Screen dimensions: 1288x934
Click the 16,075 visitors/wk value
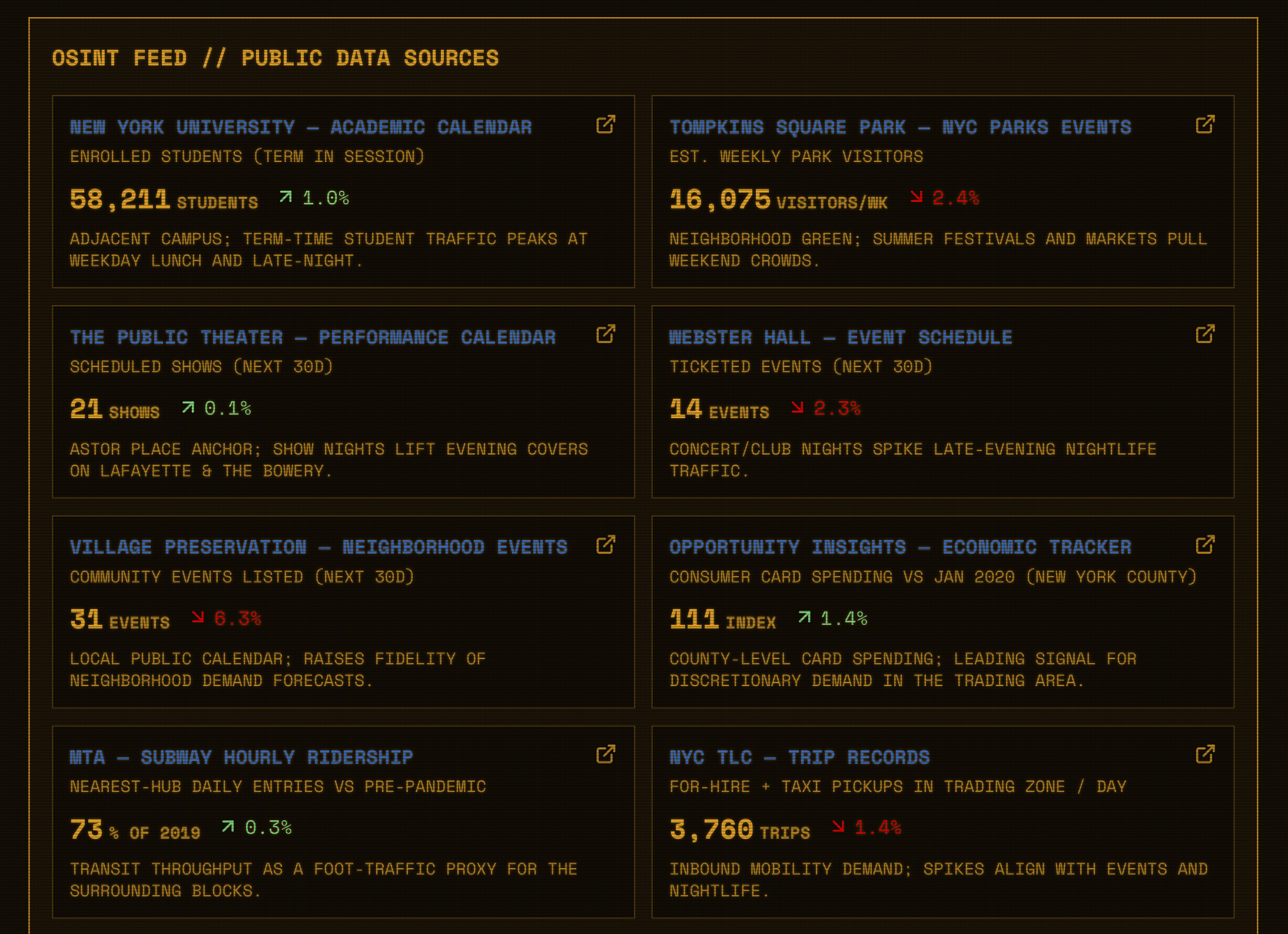point(778,200)
